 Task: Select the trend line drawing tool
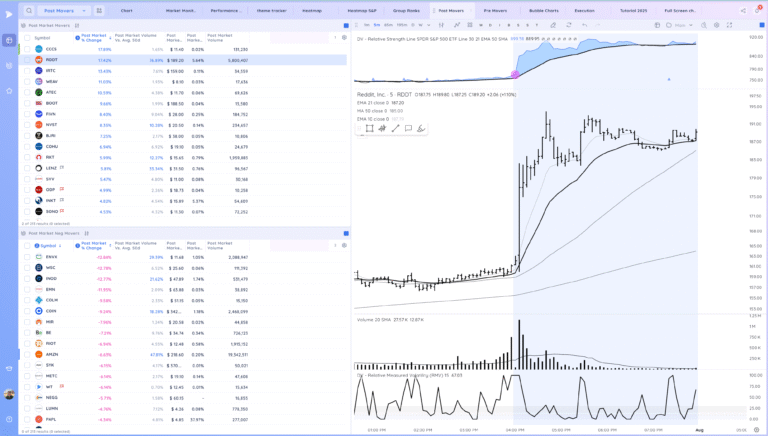(395, 128)
